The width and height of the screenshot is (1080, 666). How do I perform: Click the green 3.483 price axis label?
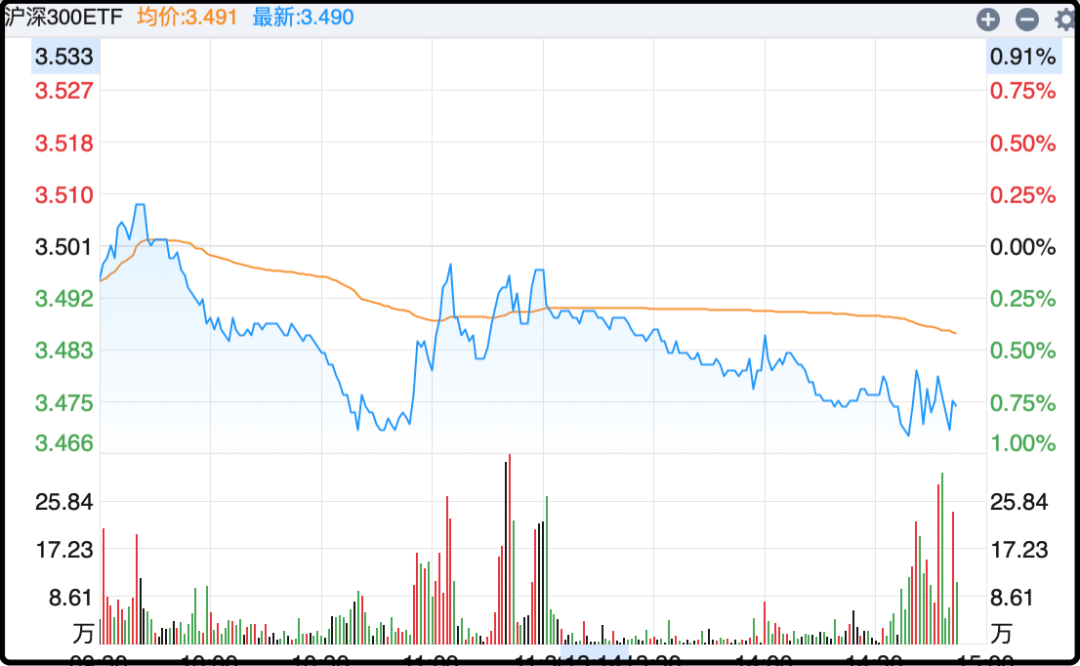[64, 351]
